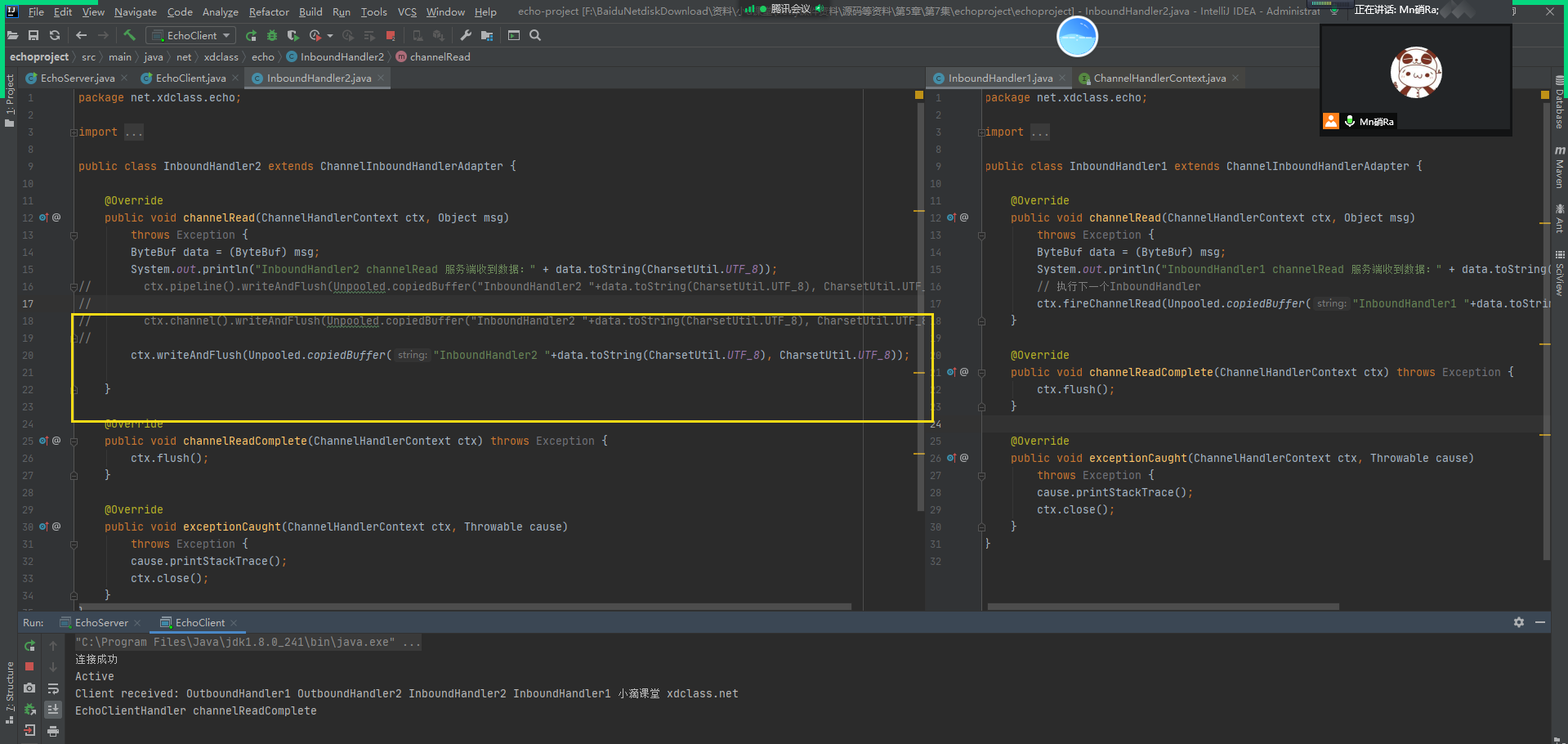Open the Refactor menu
This screenshot has height=744, width=1568.
coord(269,11)
